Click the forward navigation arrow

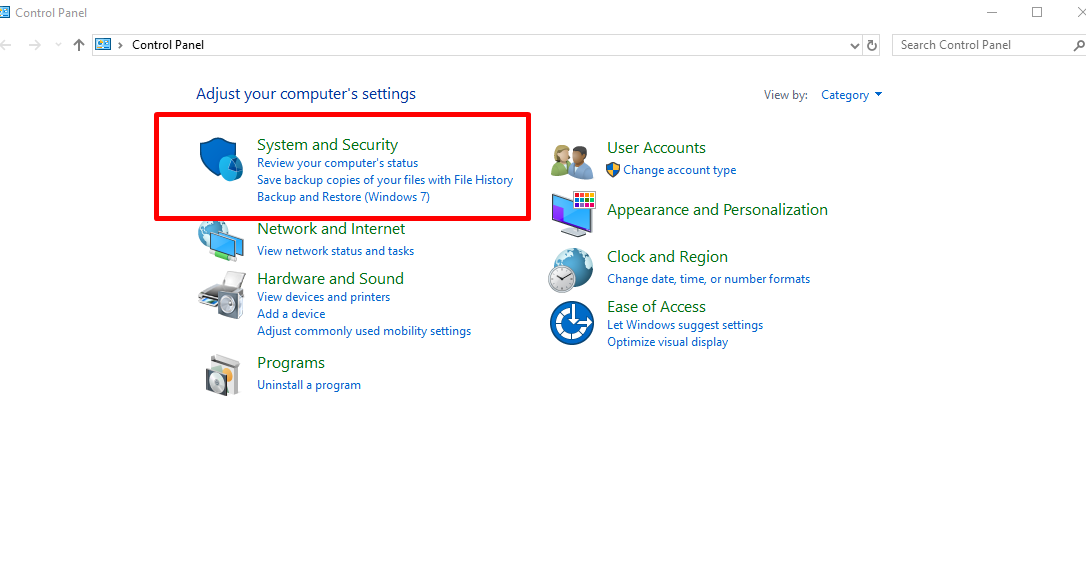point(34,45)
